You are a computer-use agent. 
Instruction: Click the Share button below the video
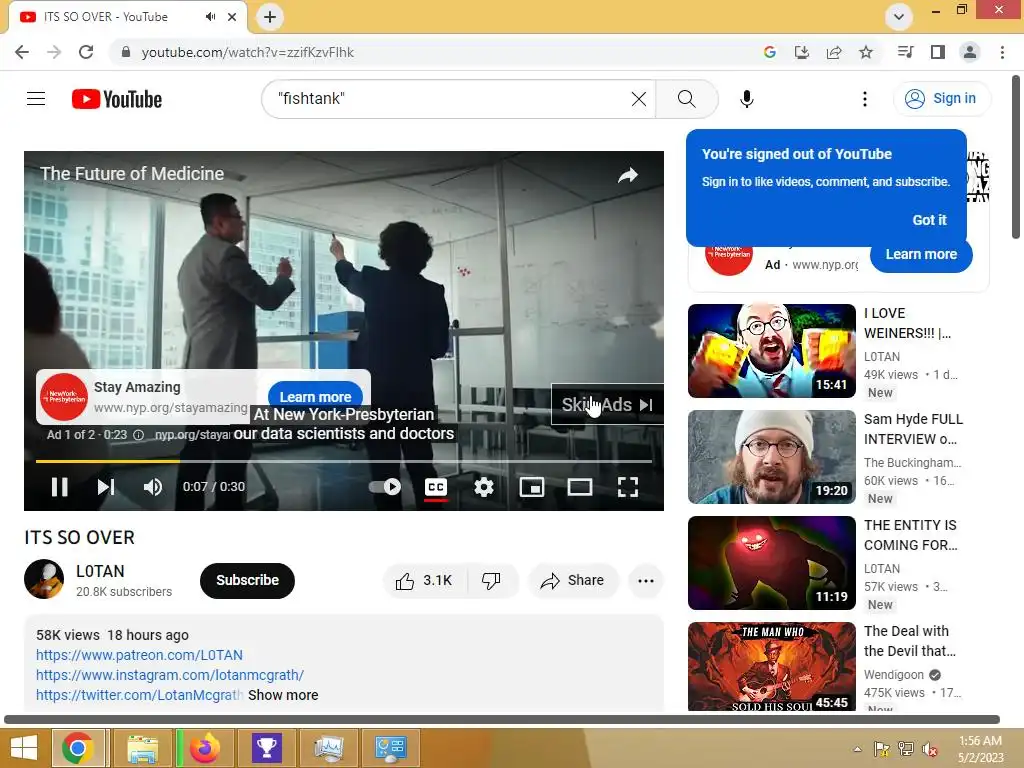(x=573, y=581)
